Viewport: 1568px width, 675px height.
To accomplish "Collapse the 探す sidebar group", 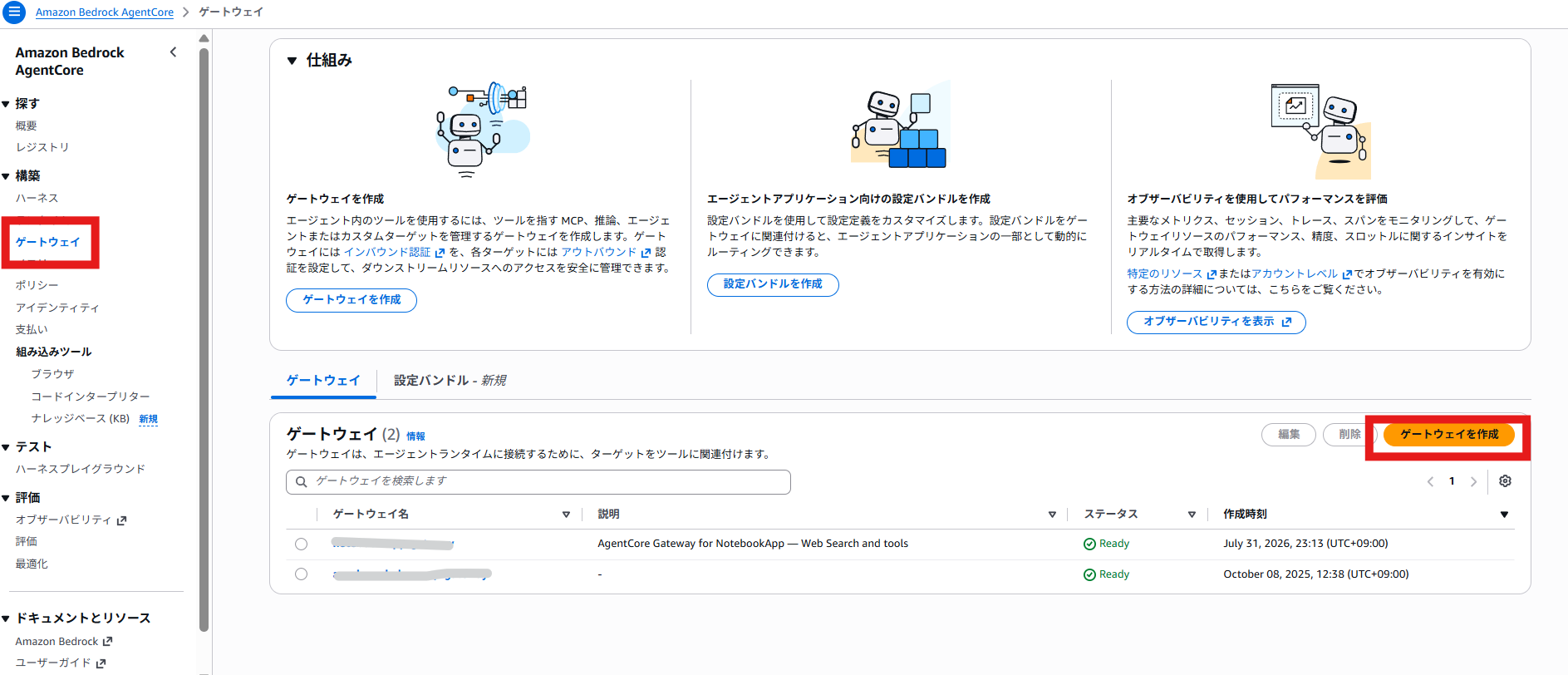I will 6,104.
